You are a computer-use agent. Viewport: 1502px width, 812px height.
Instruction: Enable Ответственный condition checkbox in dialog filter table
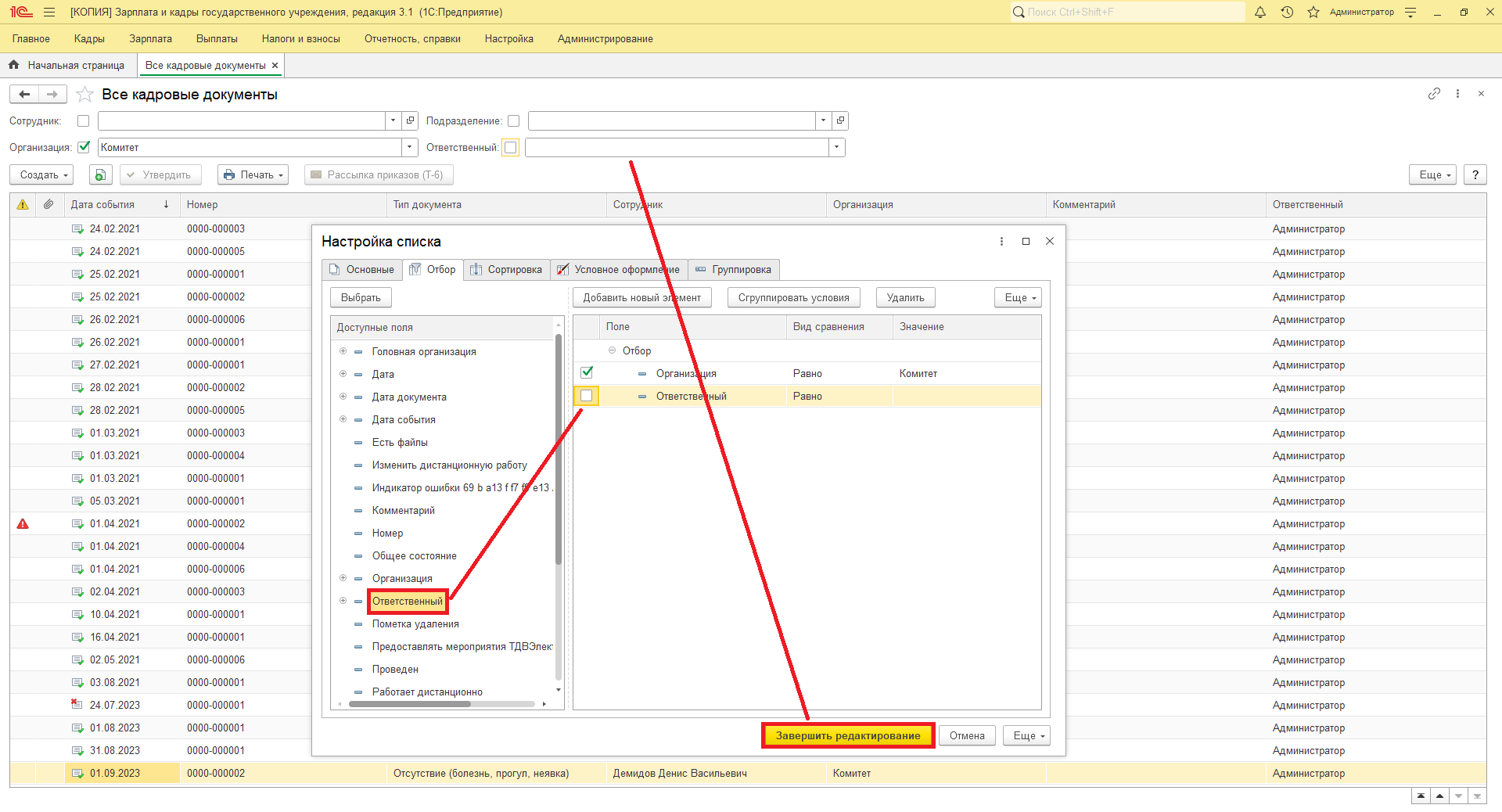(587, 396)
